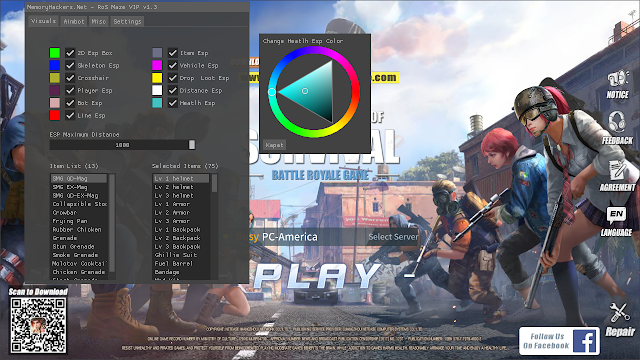The width and height of the screenshot is (640, 360).
Task: Click the Select Server button
Action: pyautogui.click(x=393, y=237)
